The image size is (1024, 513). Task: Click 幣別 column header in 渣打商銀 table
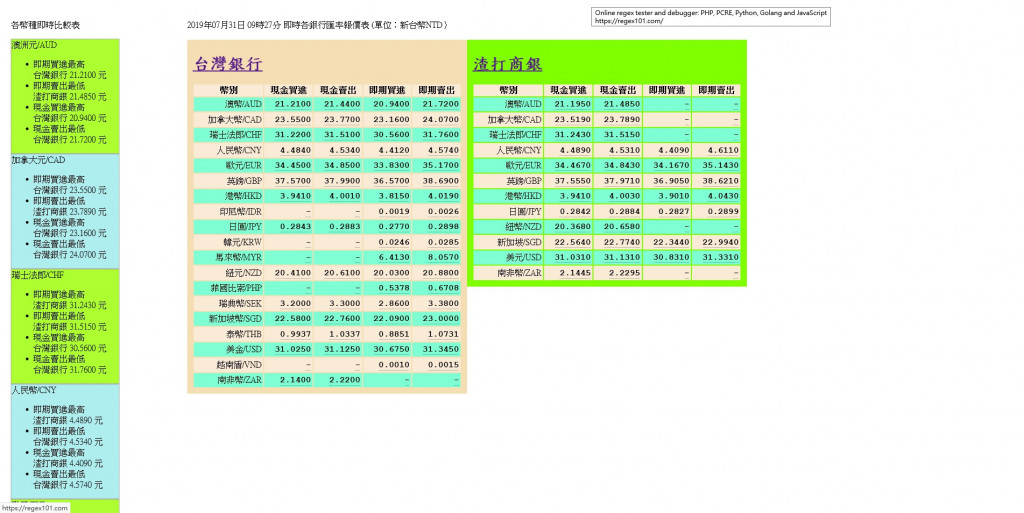[x=508, y=90]
